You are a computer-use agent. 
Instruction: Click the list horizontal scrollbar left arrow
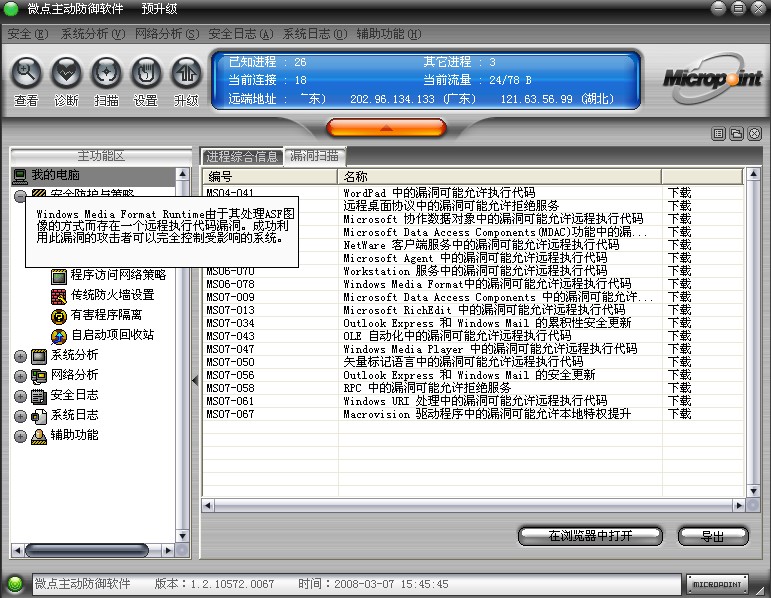point(208,505)
